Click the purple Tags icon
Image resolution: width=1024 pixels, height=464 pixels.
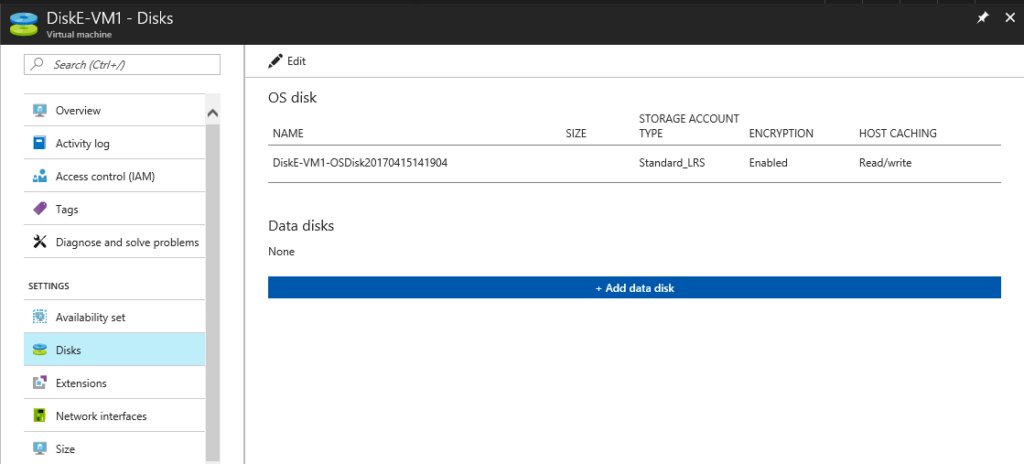[x=39, y=209]
